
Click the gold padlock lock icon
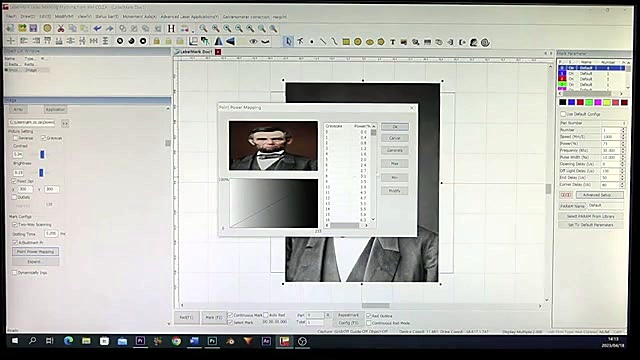(x=156, y=41)
